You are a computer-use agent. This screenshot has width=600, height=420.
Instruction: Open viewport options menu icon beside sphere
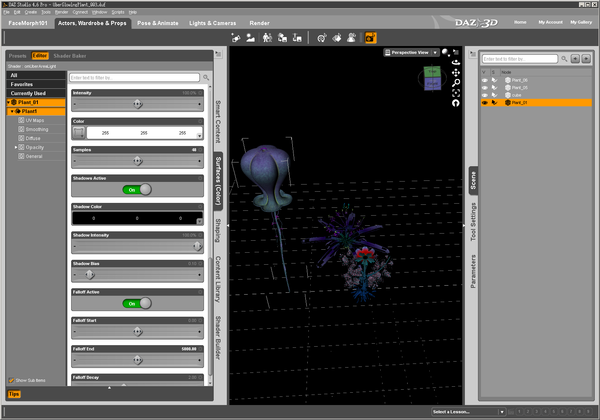tap(456, 52)
